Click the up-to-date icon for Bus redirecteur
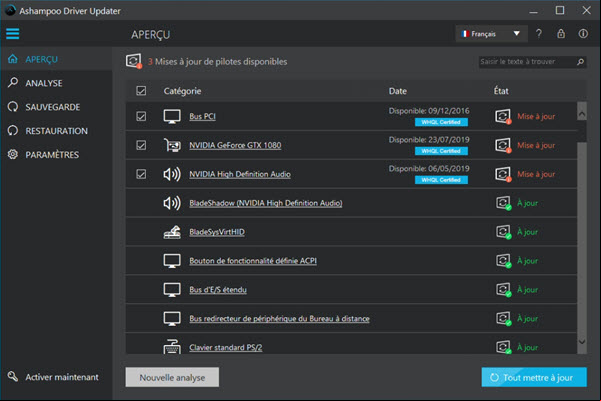The height and width of the screenshot is (401, 601). point(504,319)
